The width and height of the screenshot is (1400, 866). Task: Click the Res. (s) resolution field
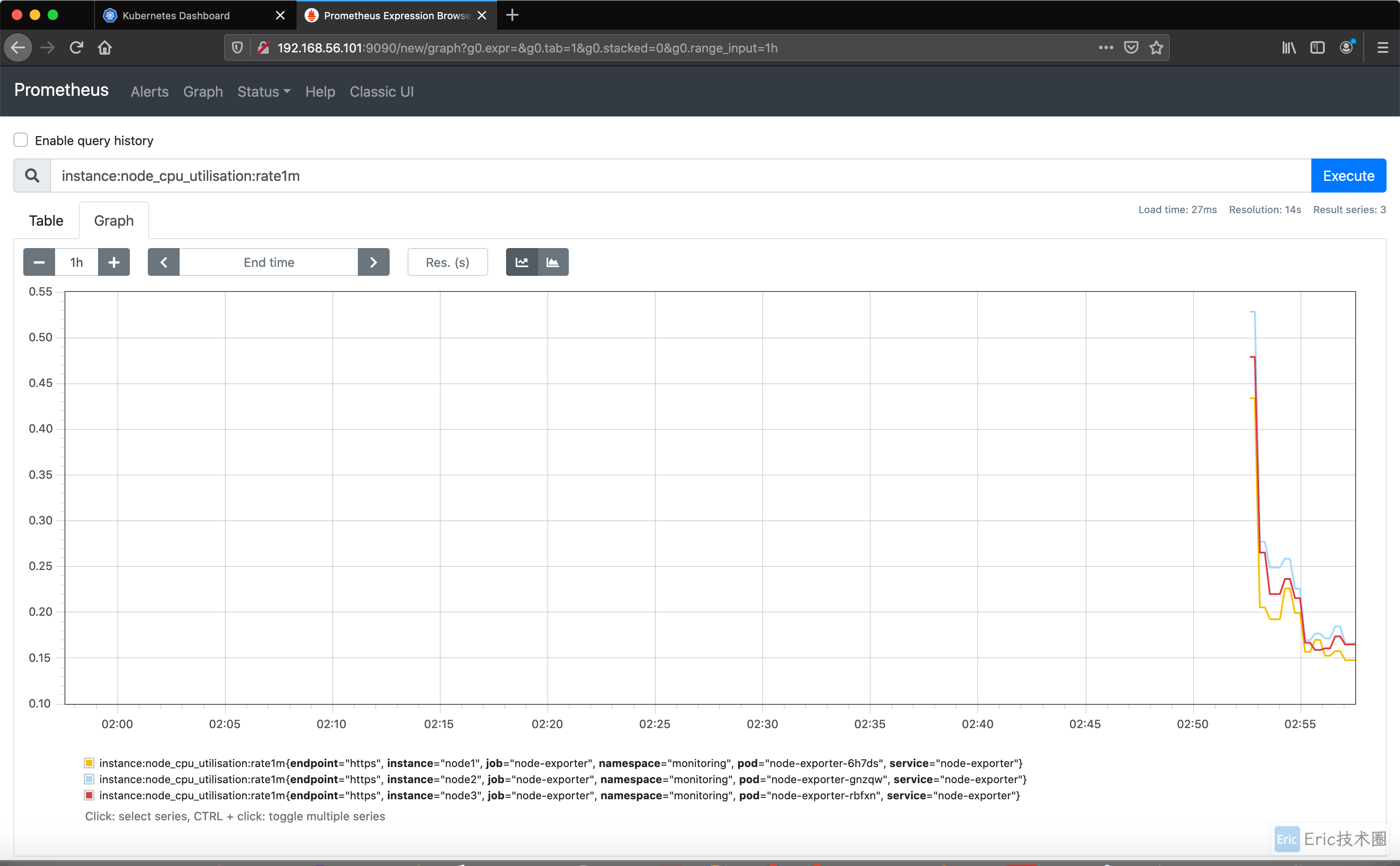click(x=447, y=262)
